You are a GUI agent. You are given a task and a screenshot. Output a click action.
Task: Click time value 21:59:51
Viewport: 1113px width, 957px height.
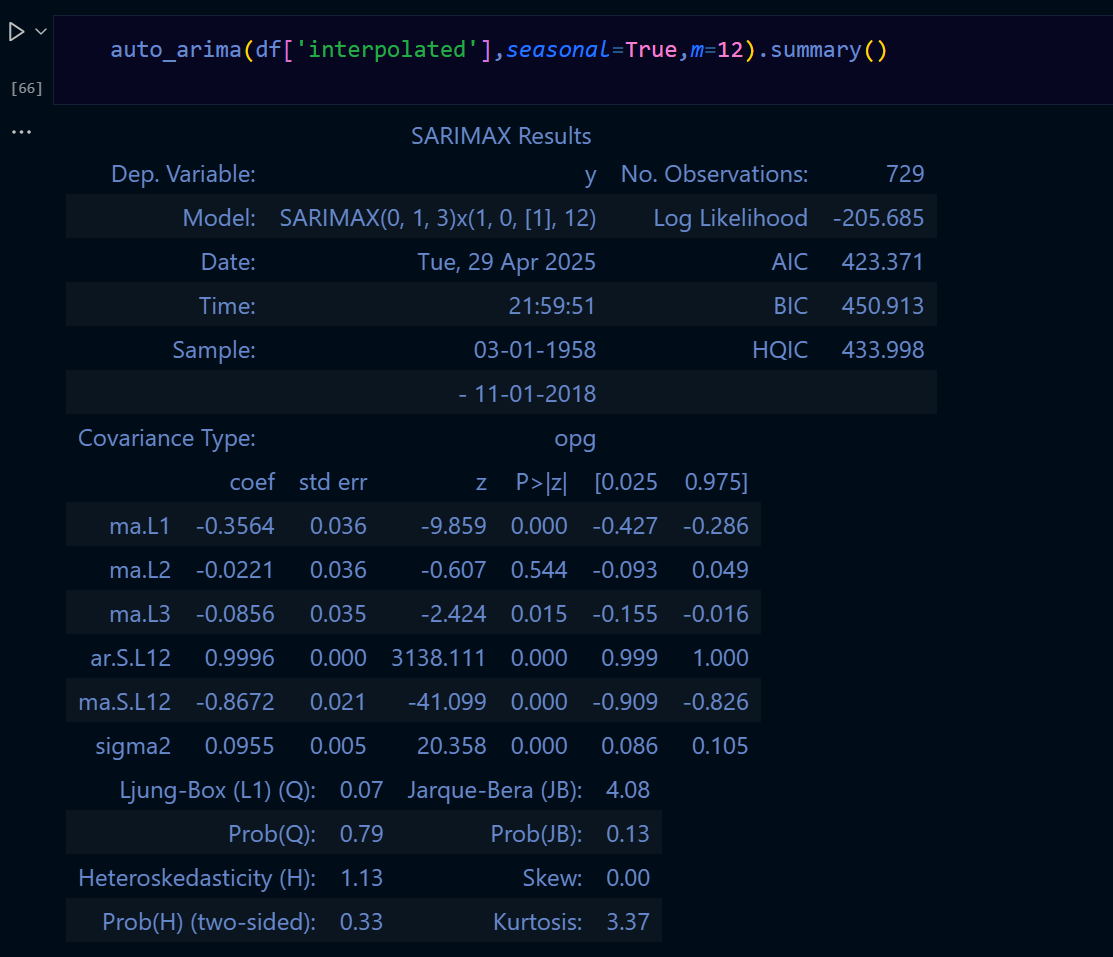click(552, 306)
